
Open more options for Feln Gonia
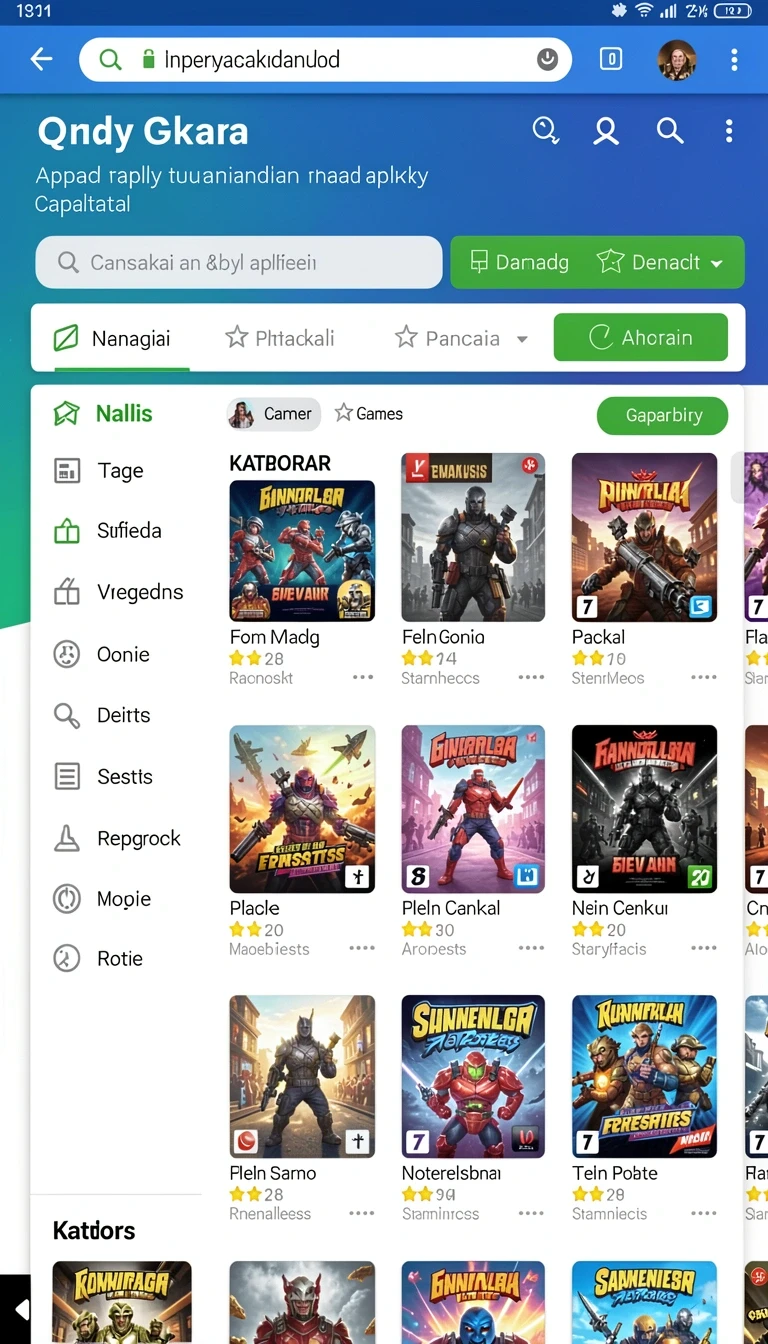tap(531, 678)
